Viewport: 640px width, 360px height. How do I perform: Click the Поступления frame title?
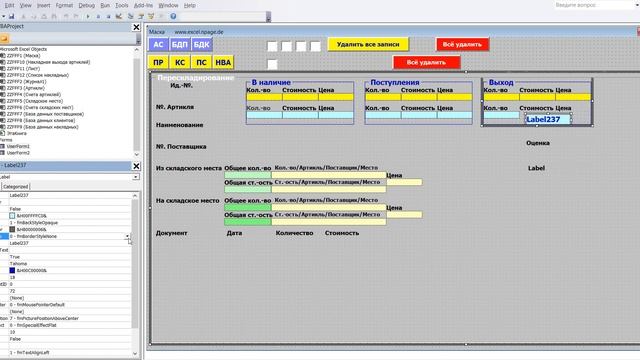(395, 82)
